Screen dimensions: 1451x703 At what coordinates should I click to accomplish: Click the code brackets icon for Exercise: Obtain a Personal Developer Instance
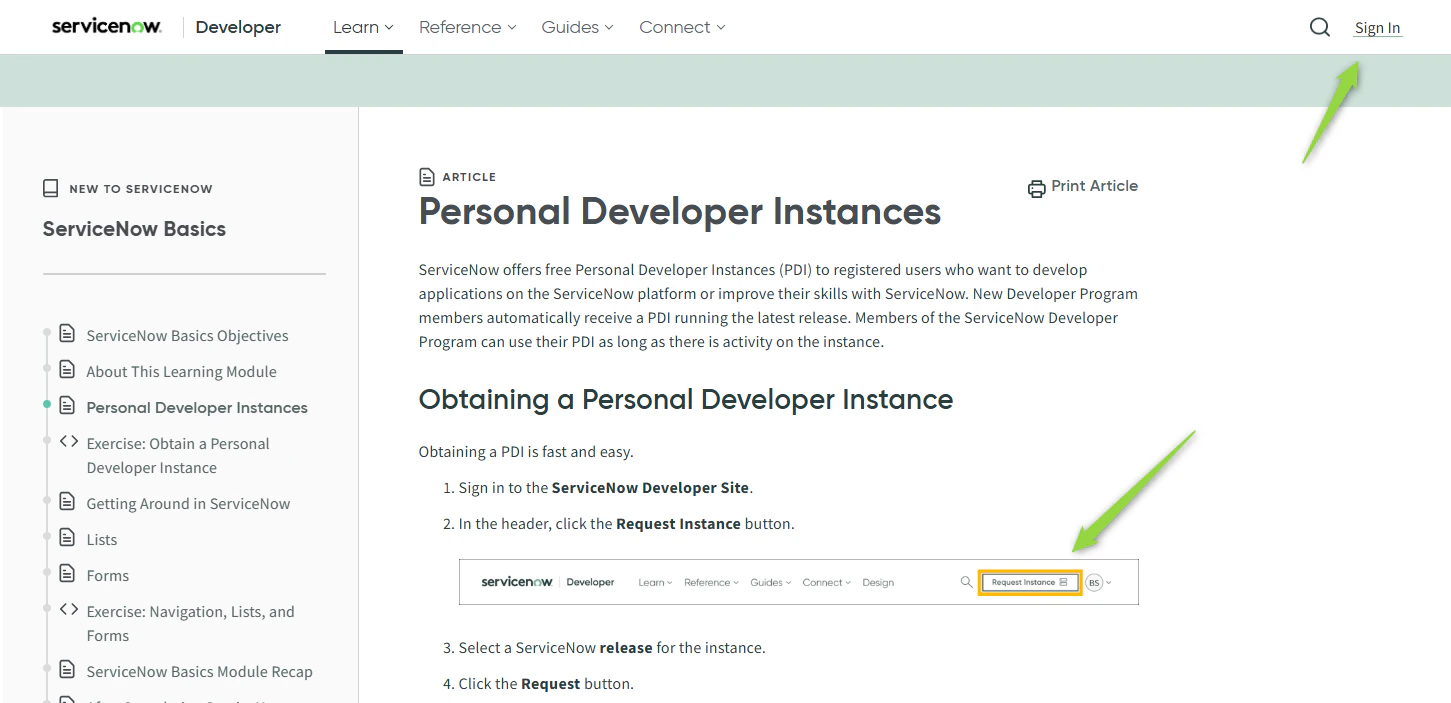[68, 443]
